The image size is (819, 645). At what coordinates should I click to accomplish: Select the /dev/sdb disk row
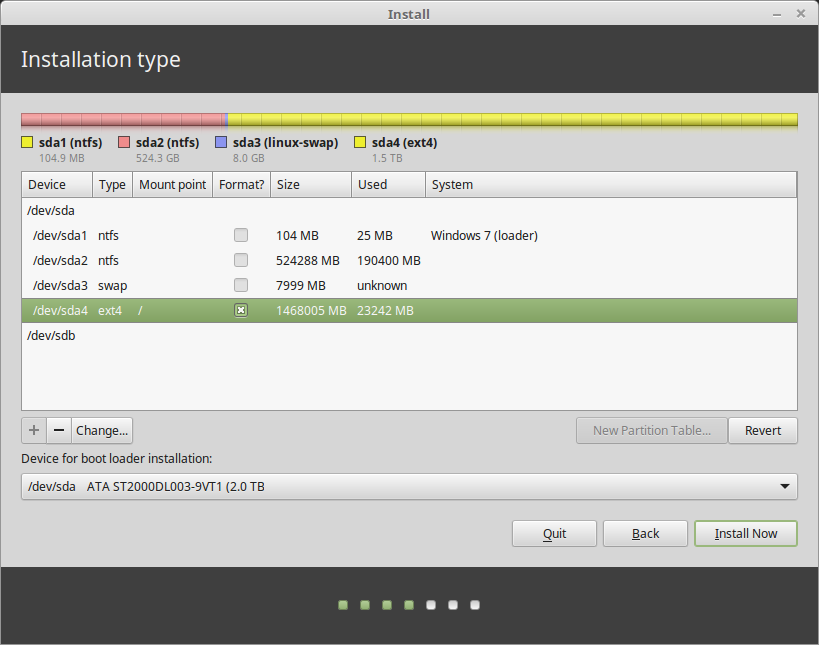coord(409,335)
